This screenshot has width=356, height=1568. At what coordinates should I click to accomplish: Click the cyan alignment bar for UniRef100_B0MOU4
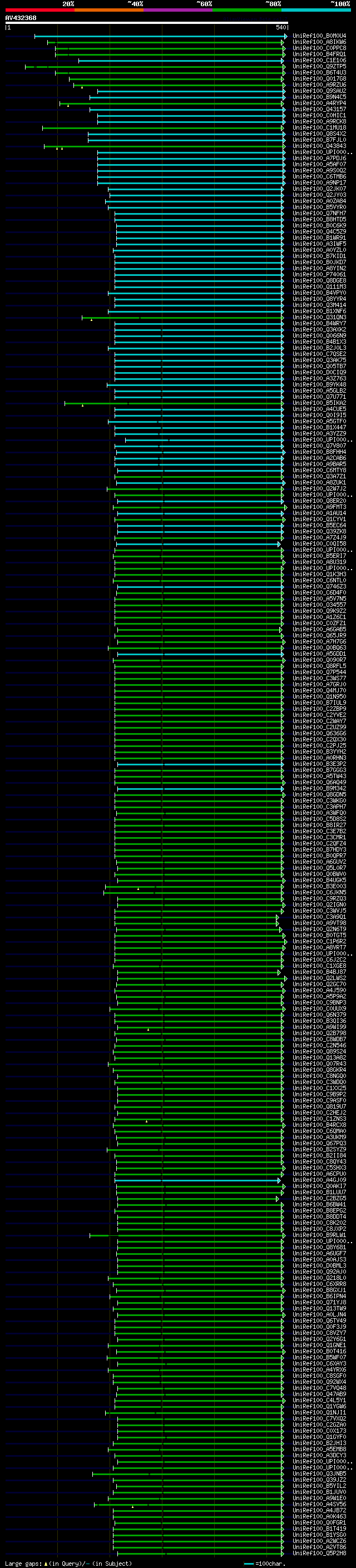point(160,36)
